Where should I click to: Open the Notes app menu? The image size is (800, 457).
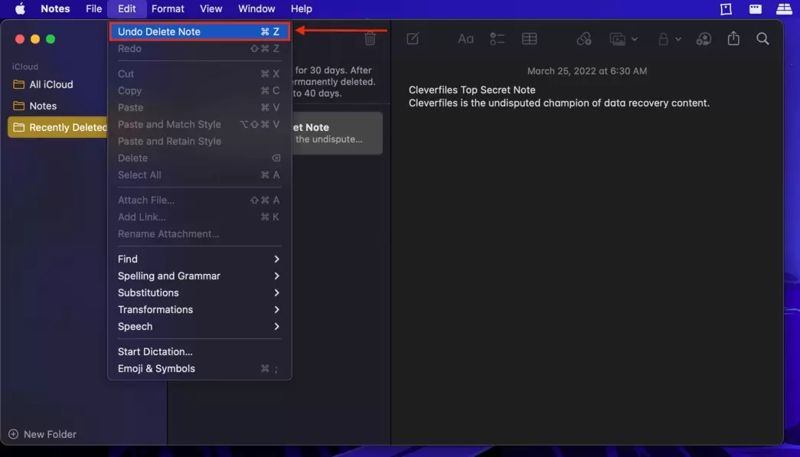55,9
